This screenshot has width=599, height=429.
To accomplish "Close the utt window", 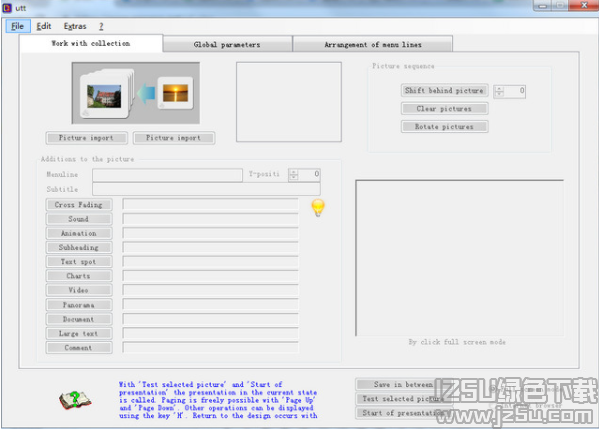I will pyautogui.click(x=584, y=5).
